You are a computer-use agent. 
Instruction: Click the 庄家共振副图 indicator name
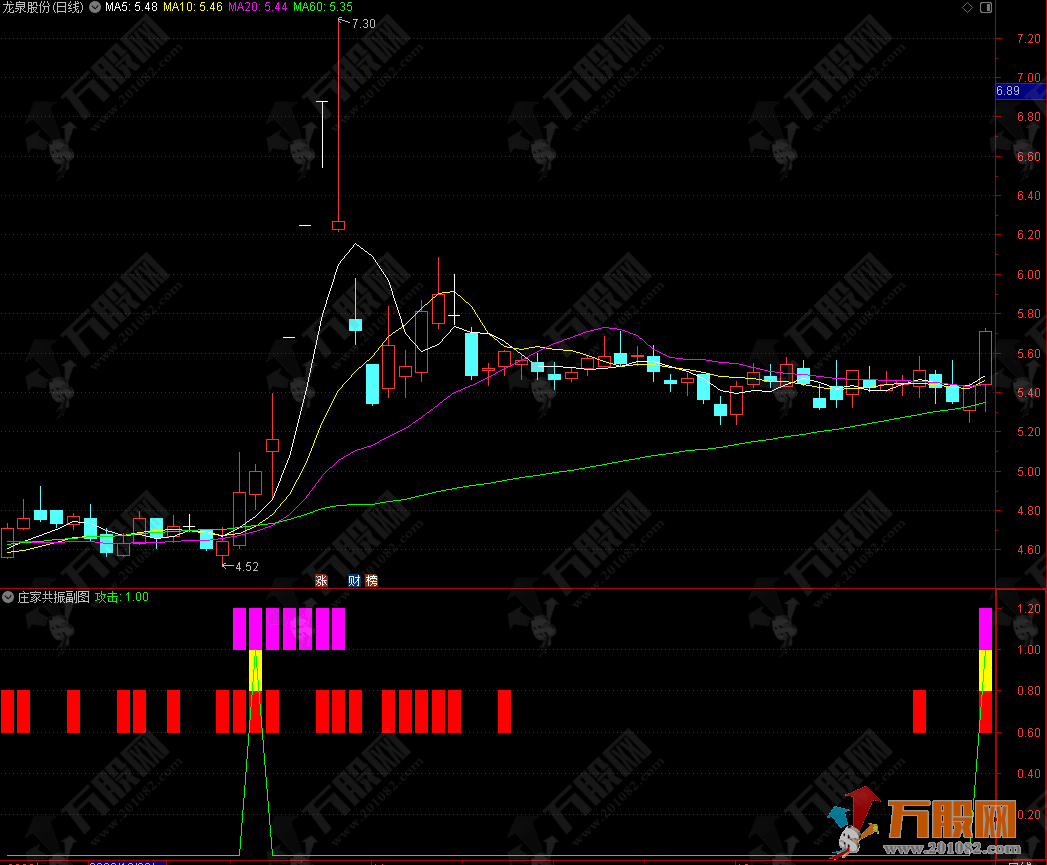tap(53, 596)
